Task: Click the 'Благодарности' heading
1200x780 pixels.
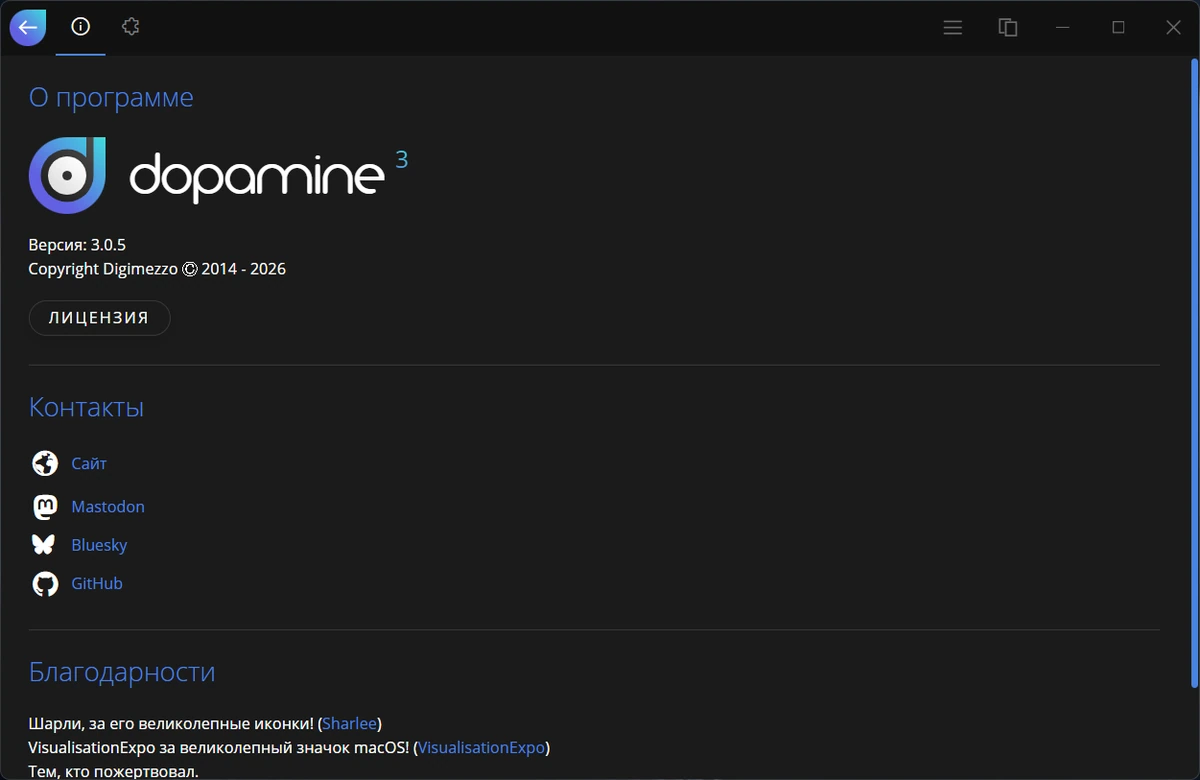Action: (x=122, y=672)
